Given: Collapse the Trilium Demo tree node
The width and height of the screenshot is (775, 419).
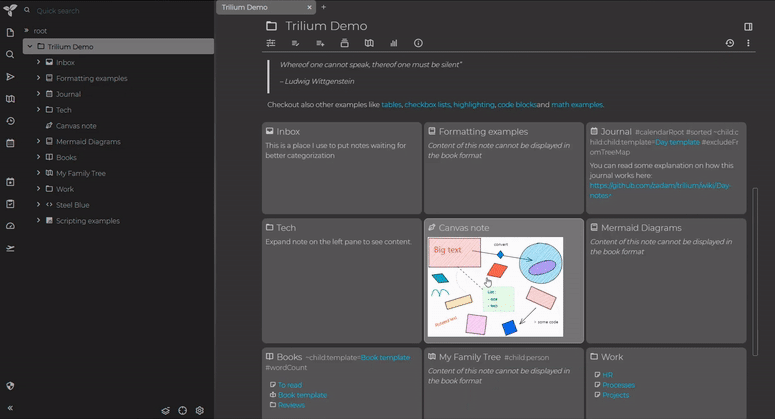Looking at the screenshot, I should coord(28,46).
